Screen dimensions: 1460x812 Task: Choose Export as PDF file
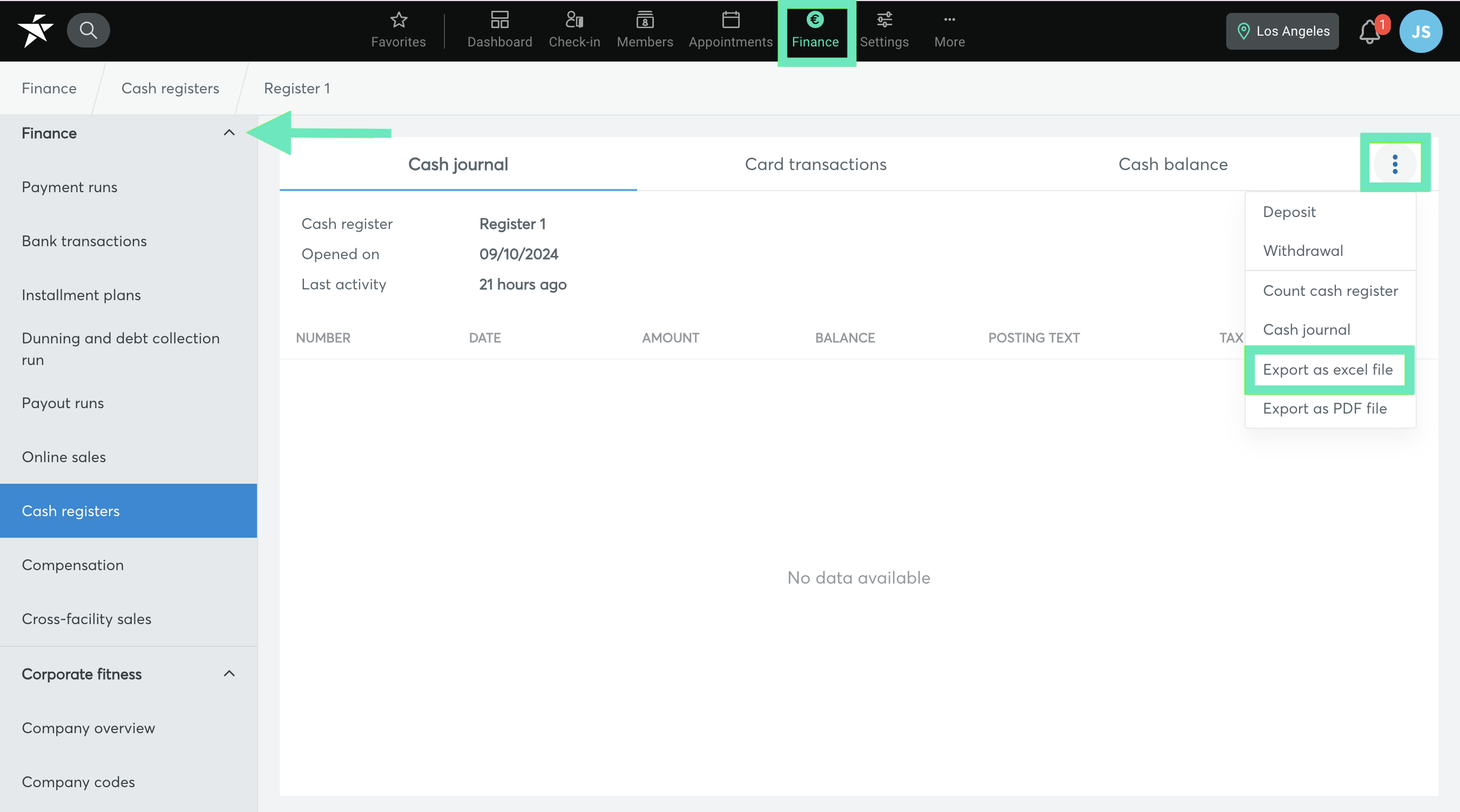pyautogui.click(x=1330, y=409)
